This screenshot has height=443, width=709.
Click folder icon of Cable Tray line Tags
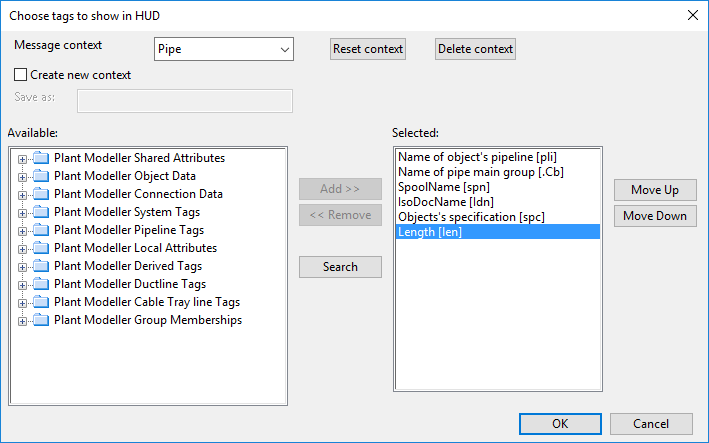[41, 302]
